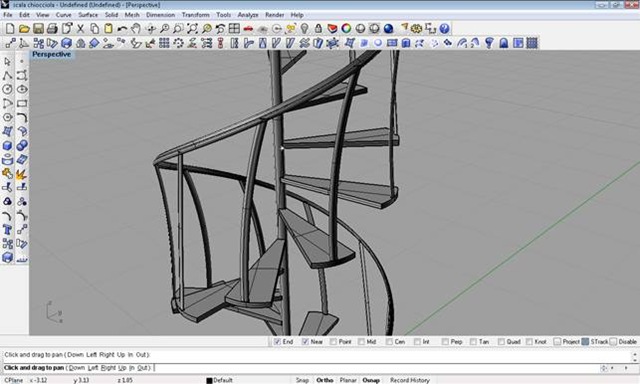Image resolution: width=640 pixels, height=384 pixels.
Task: Click the black Default layer color swatch
Action: click(209, 380)
